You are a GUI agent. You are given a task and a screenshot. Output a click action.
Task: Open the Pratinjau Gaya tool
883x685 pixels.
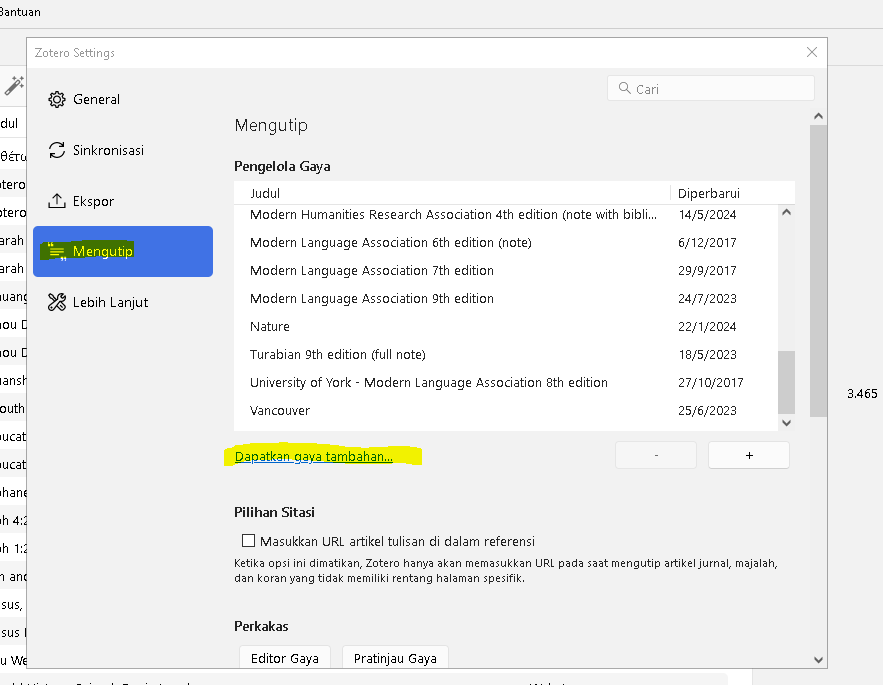pyautogui.click(x=395, y=657)
